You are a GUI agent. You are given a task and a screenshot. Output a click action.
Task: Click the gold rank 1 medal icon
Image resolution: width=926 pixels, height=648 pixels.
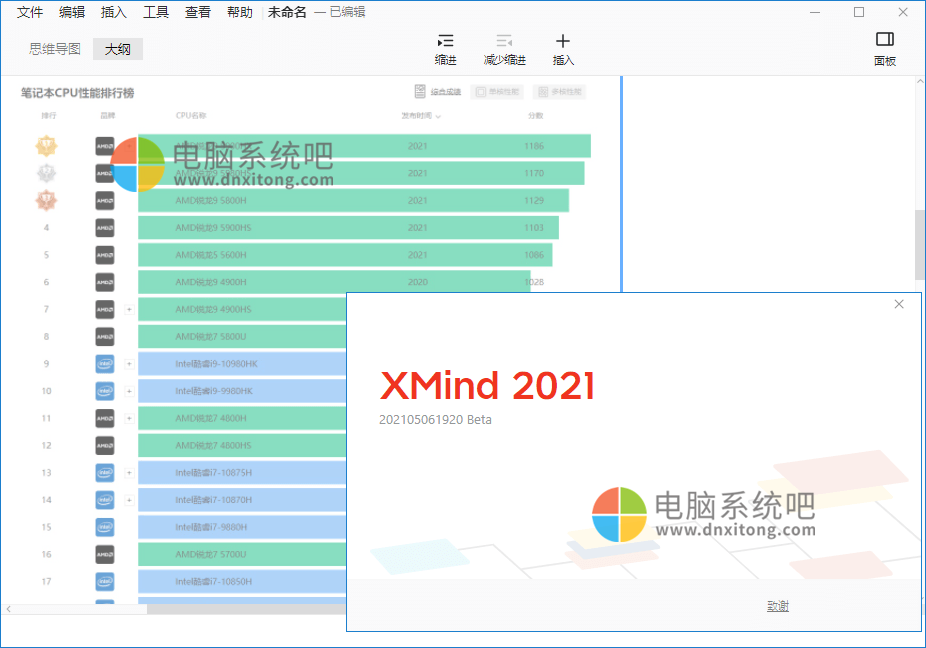[x=46, y=146]
